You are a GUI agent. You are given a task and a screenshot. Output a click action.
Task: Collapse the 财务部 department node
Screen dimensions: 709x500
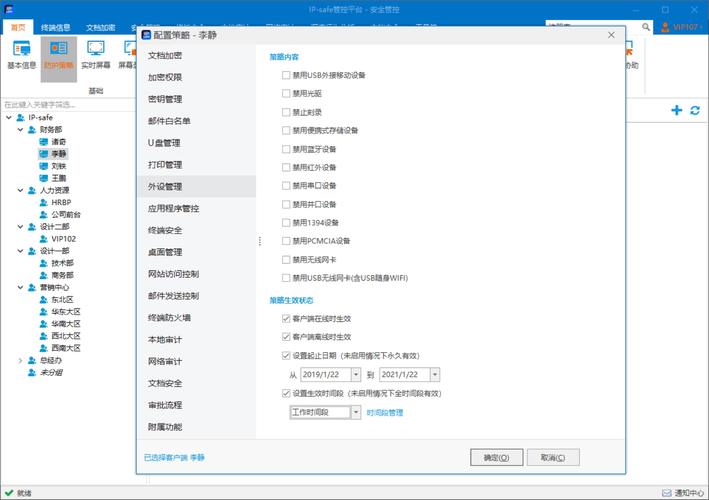[x=20, y=130]
